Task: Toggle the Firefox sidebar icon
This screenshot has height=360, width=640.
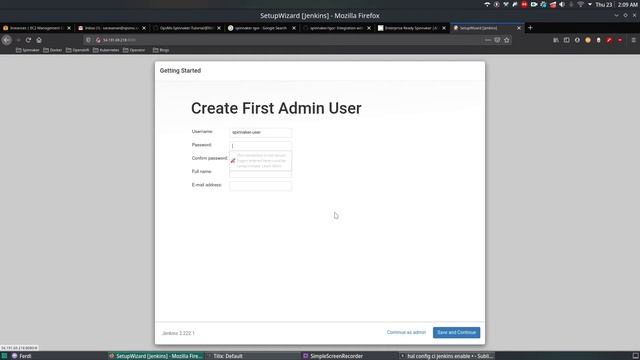Action: (567, 40)
